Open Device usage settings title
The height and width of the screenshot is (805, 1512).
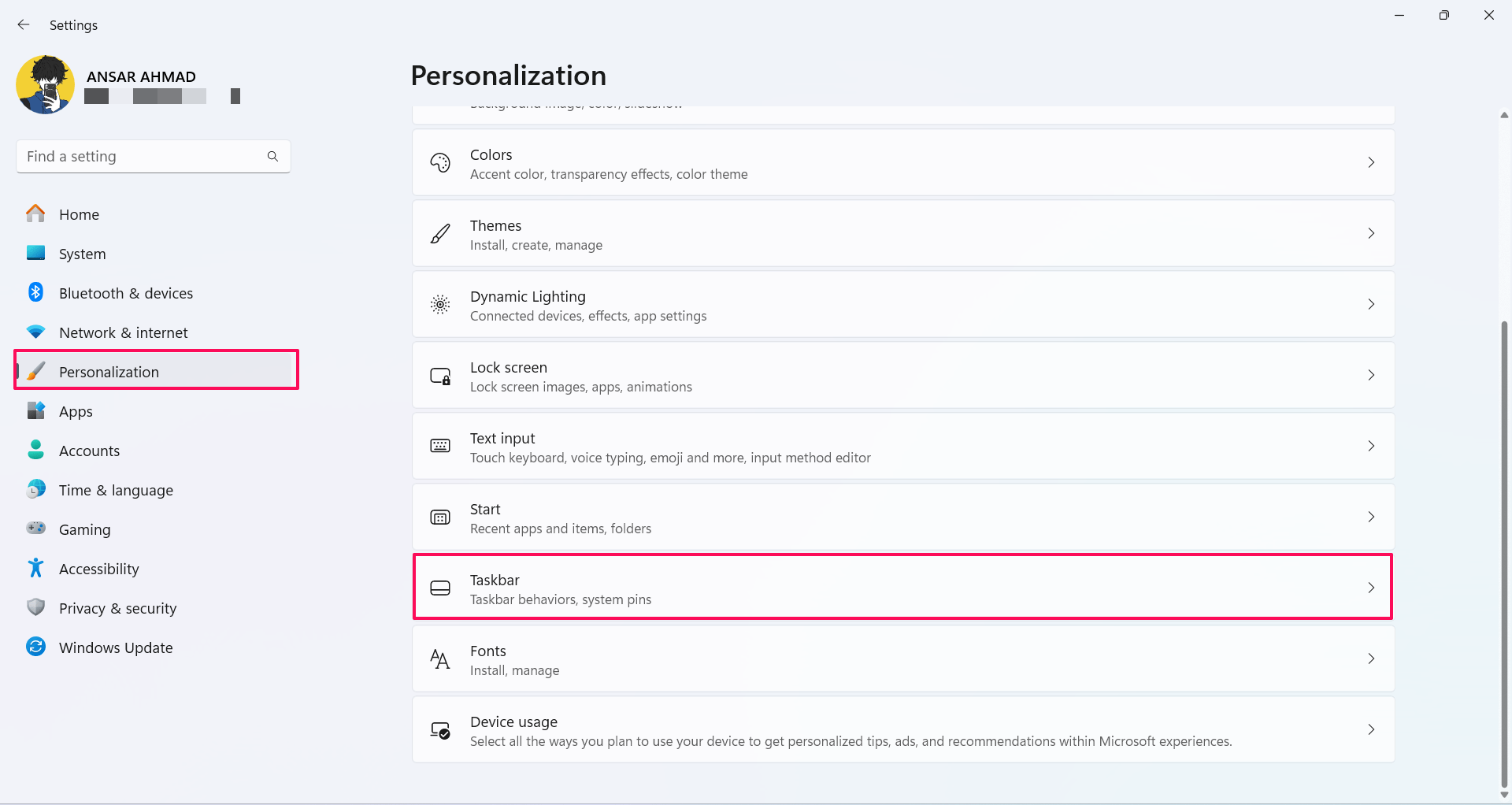pos(513,722)
